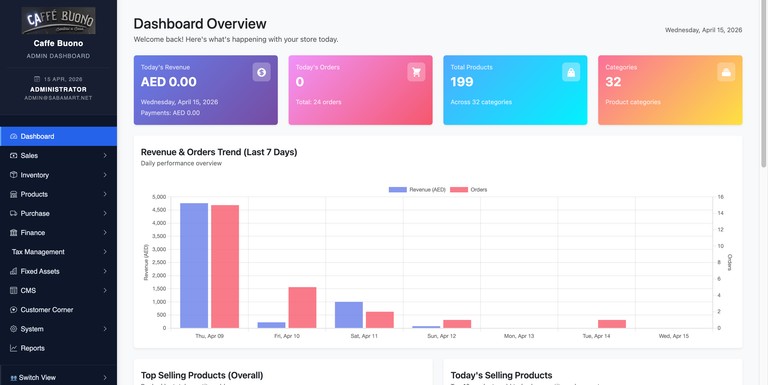The image size is (768, 385).
Task: Click the page vertical scrollbar
Action: point(764,83)
